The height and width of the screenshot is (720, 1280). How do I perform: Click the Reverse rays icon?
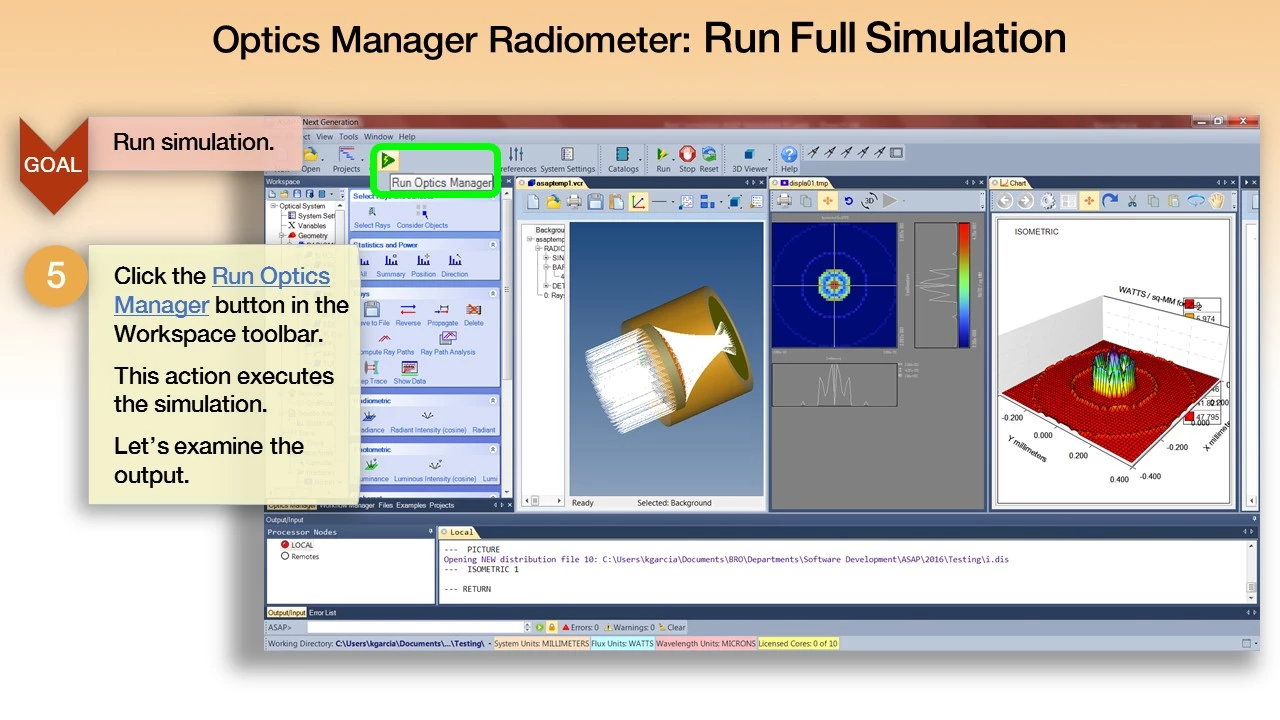pyautogui.click(x=408, y=312)
